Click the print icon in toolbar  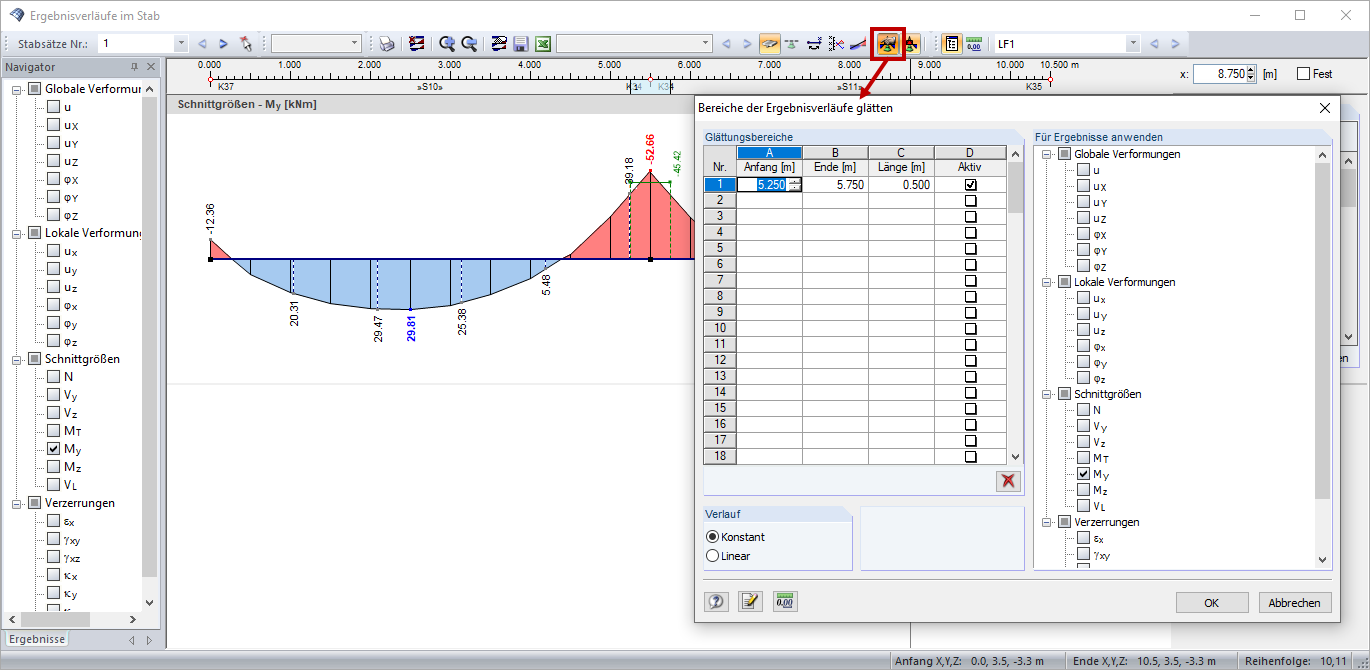(386, 44)
